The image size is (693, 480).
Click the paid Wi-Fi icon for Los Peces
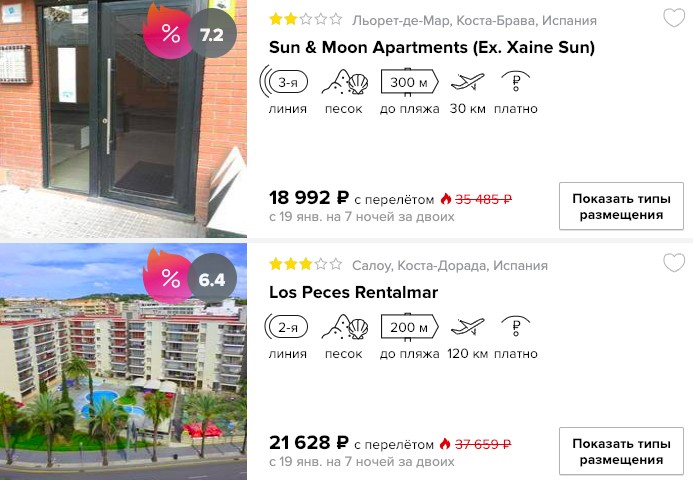tap(516, 325)
